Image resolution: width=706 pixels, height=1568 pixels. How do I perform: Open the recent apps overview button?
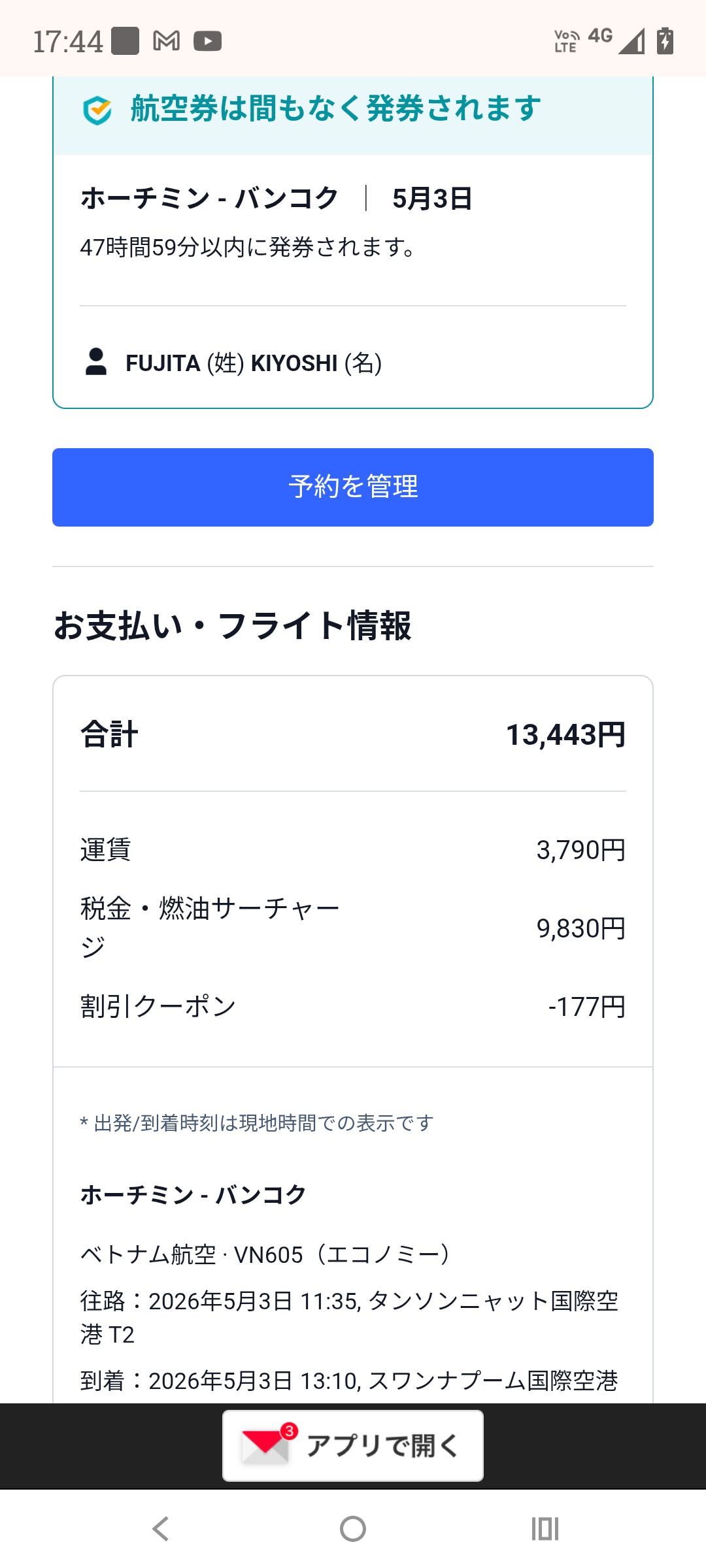click(545, 1529)
